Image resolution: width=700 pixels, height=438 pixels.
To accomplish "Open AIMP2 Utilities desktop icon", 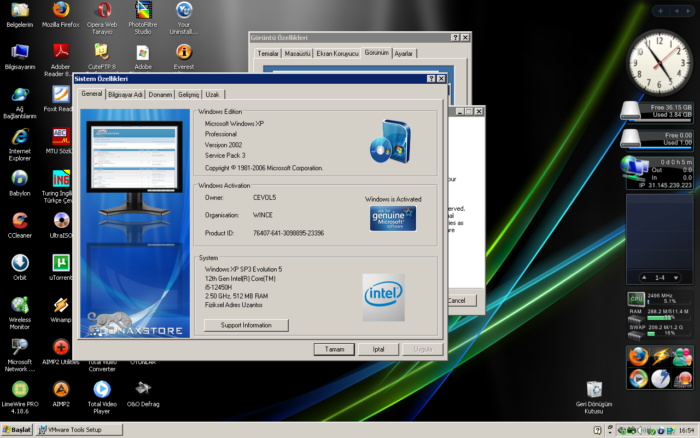I will pyautogui.click(x=61, y=351).
